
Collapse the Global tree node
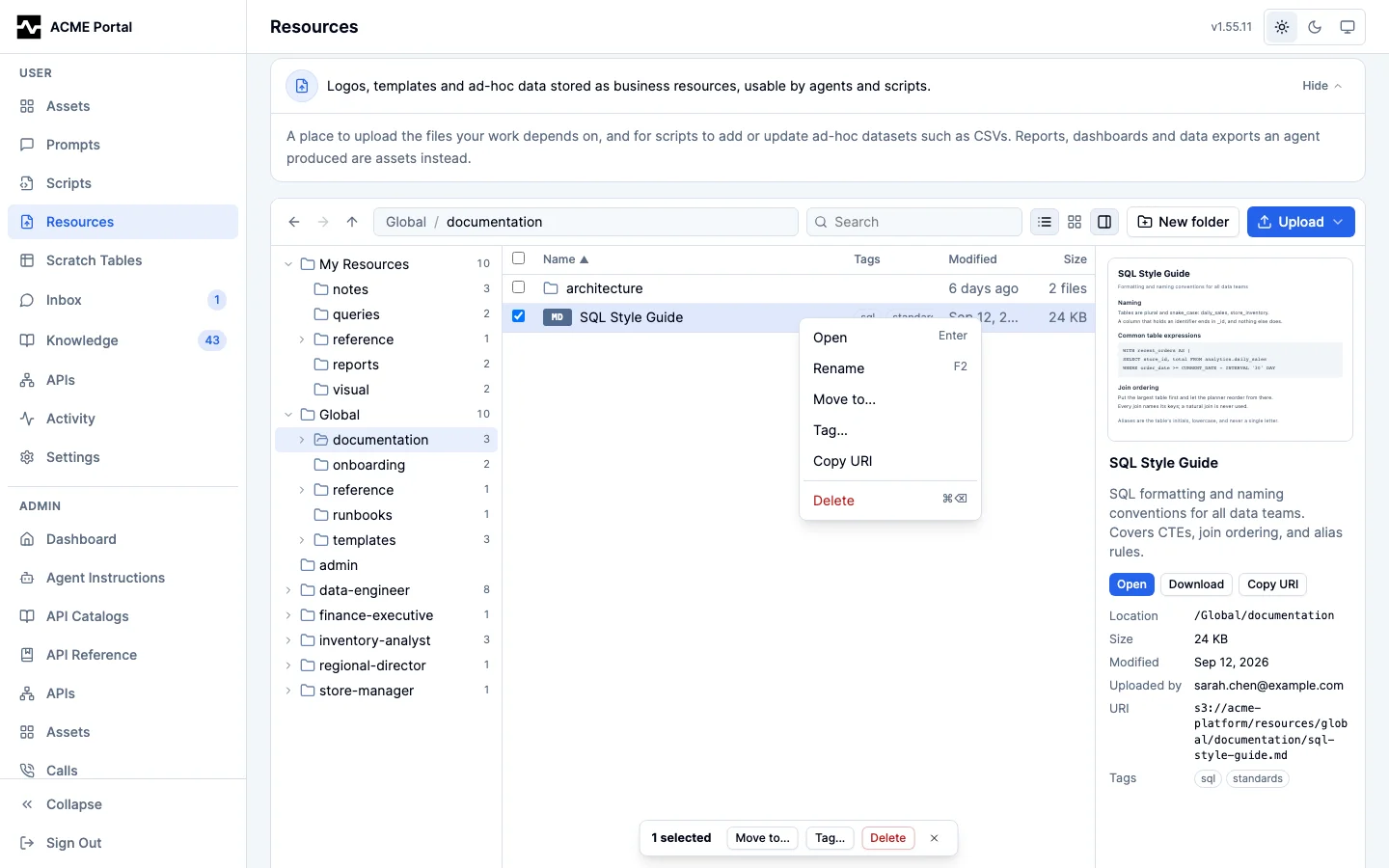(x=288, y=415)
